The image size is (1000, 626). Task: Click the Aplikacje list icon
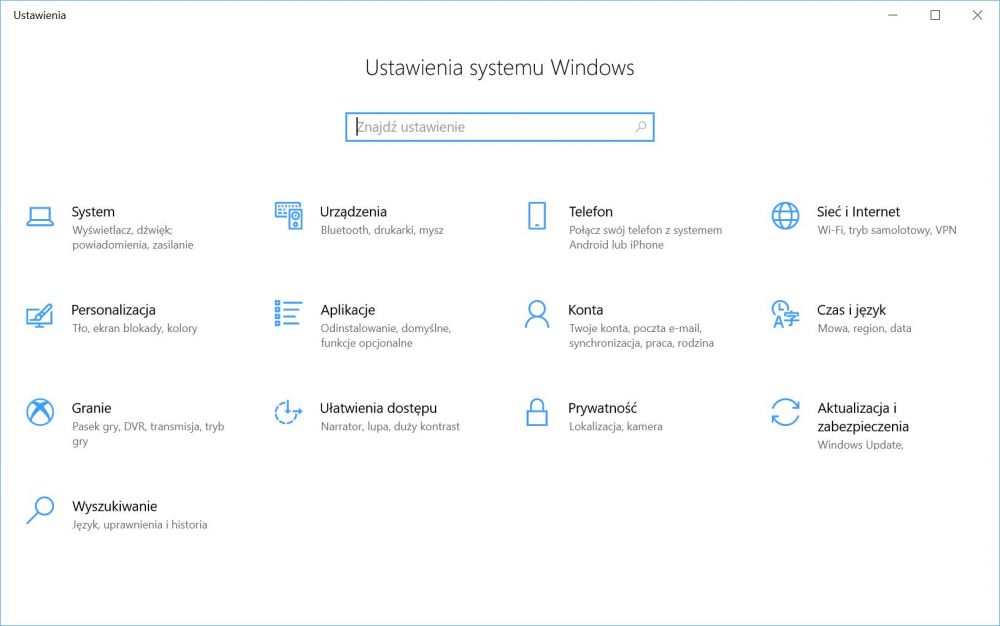point(288,313)
